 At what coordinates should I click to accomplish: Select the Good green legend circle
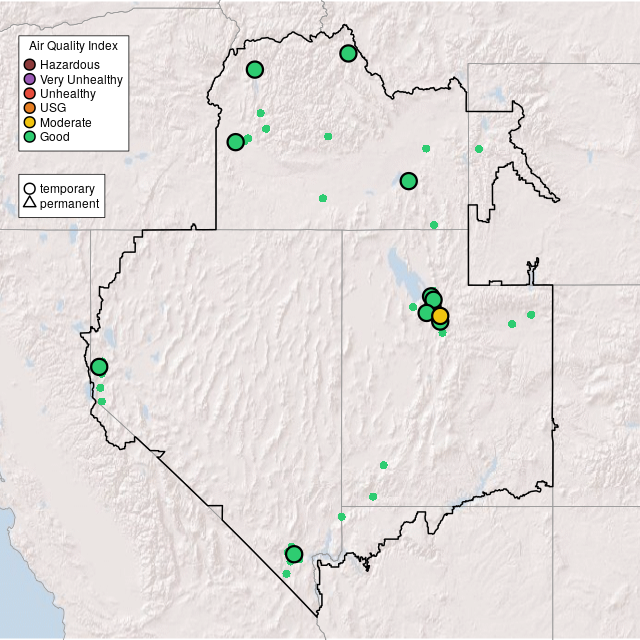(x=30, y=137)
